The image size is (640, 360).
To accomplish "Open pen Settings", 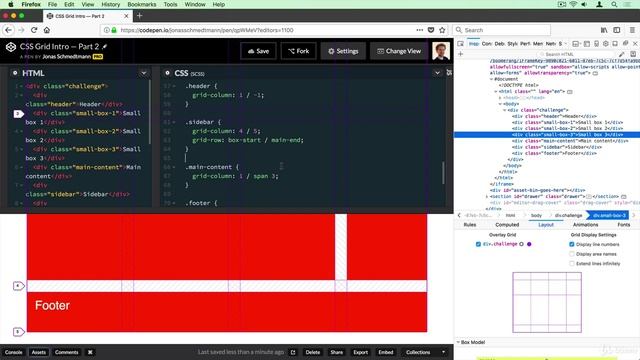I will coord(343,51).
